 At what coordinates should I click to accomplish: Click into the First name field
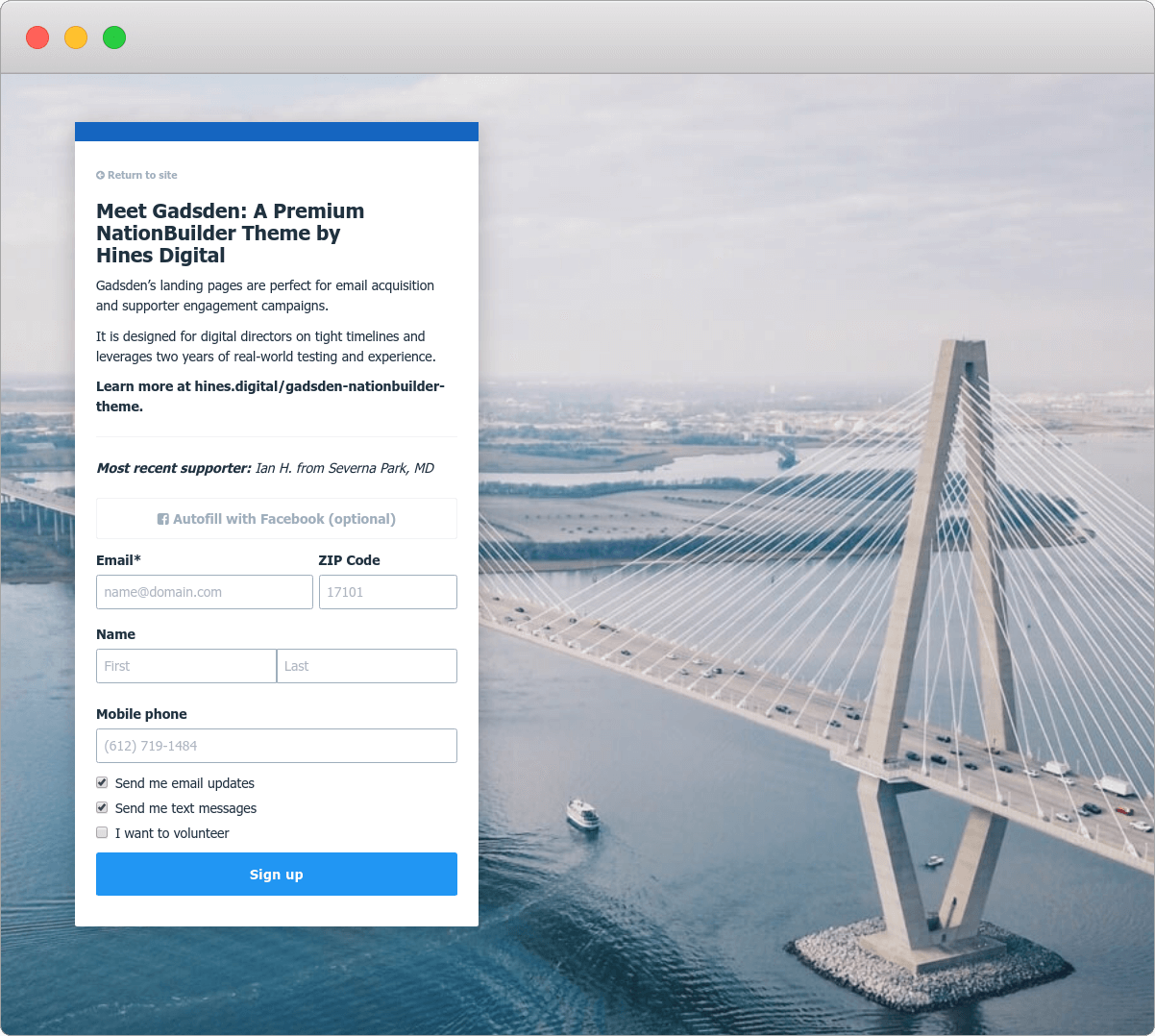coord(185,666)
